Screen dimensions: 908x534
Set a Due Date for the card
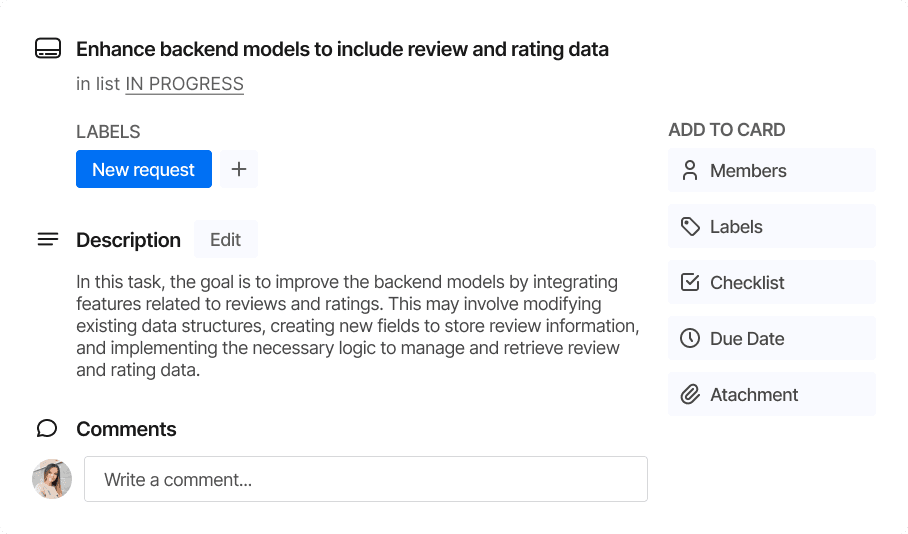[771, 339]
